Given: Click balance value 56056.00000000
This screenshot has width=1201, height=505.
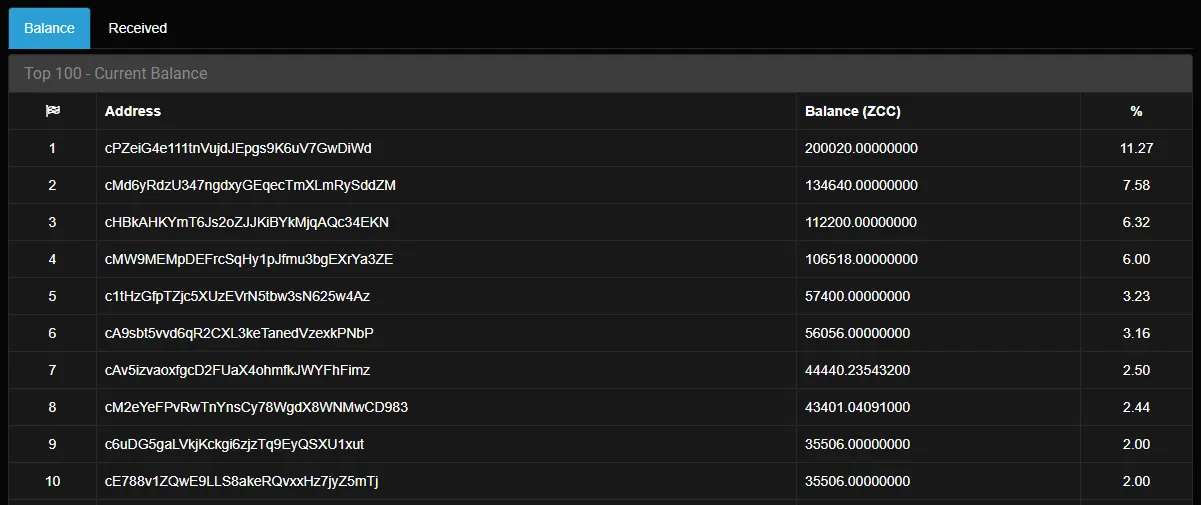Looking at the screenshot, I should point(858,333).
